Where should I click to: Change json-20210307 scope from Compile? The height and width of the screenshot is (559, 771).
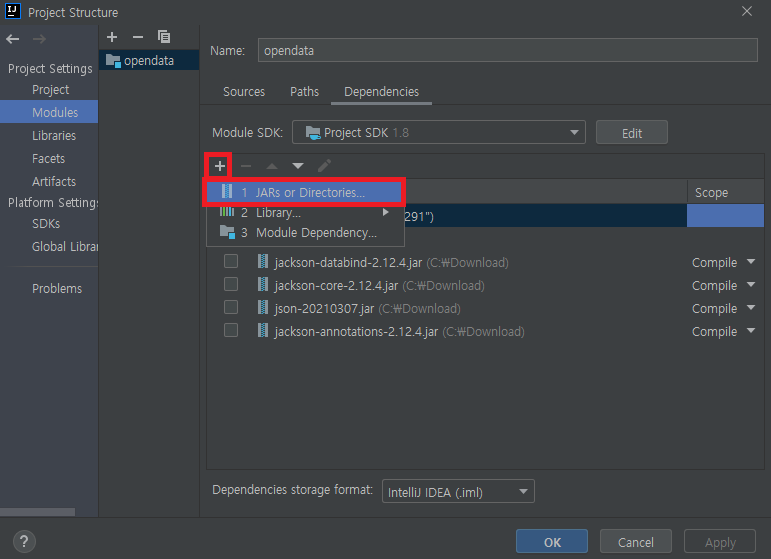click(723, 309)
